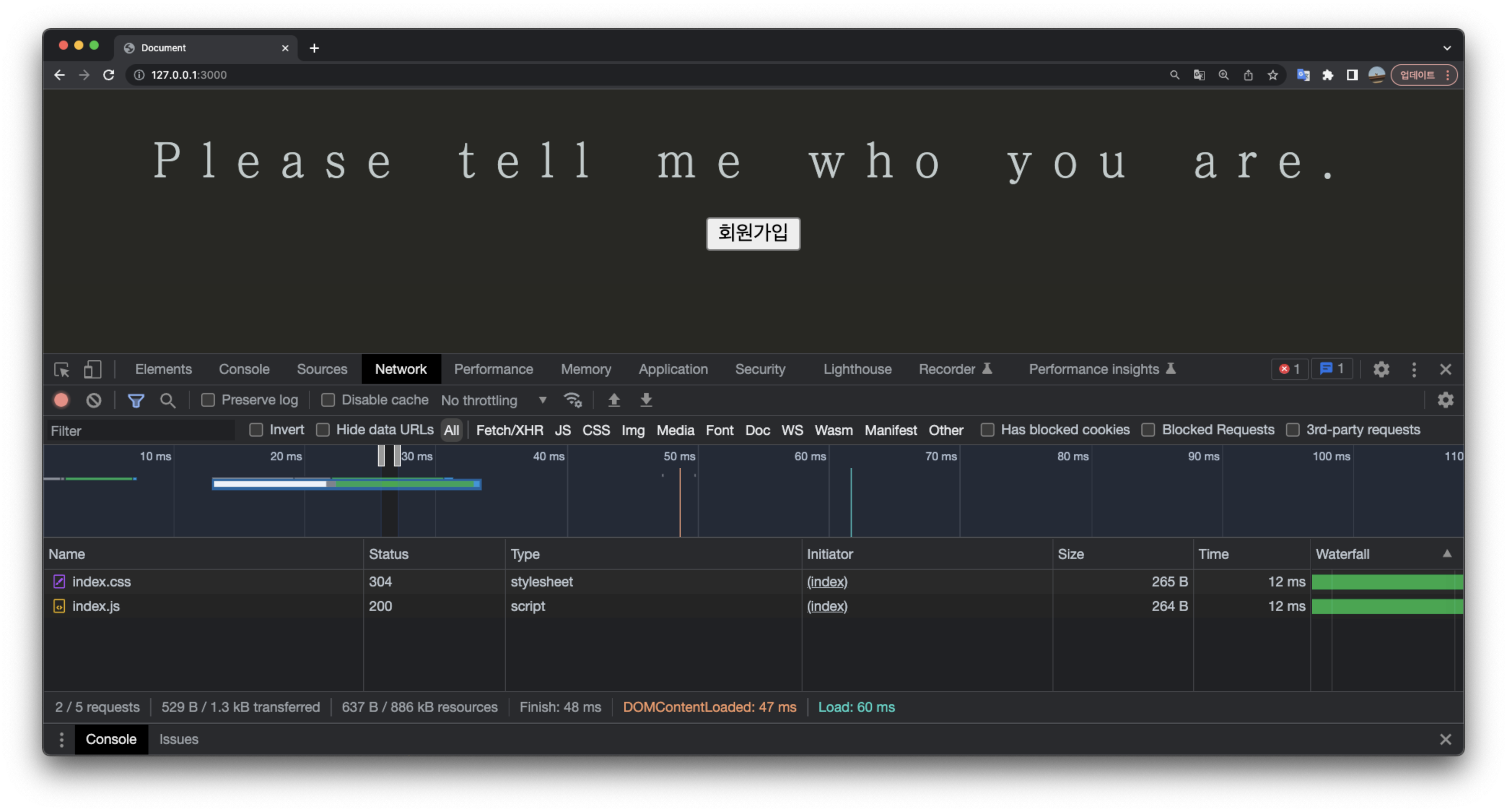This screenshot has height=812, width=1507.
Task: Click the Filter text input field
Action: (140, 431)
